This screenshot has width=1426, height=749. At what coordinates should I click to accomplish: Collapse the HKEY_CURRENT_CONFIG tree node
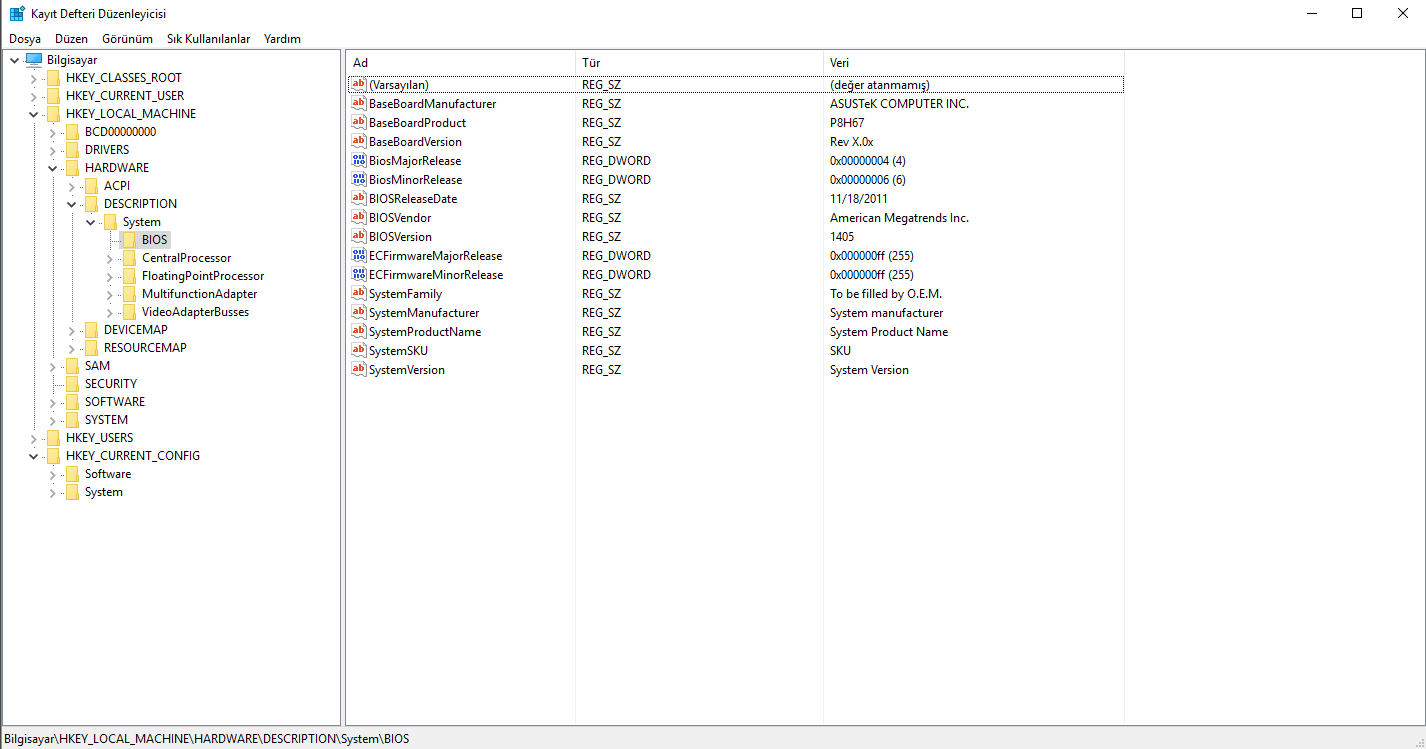(34, 456)
